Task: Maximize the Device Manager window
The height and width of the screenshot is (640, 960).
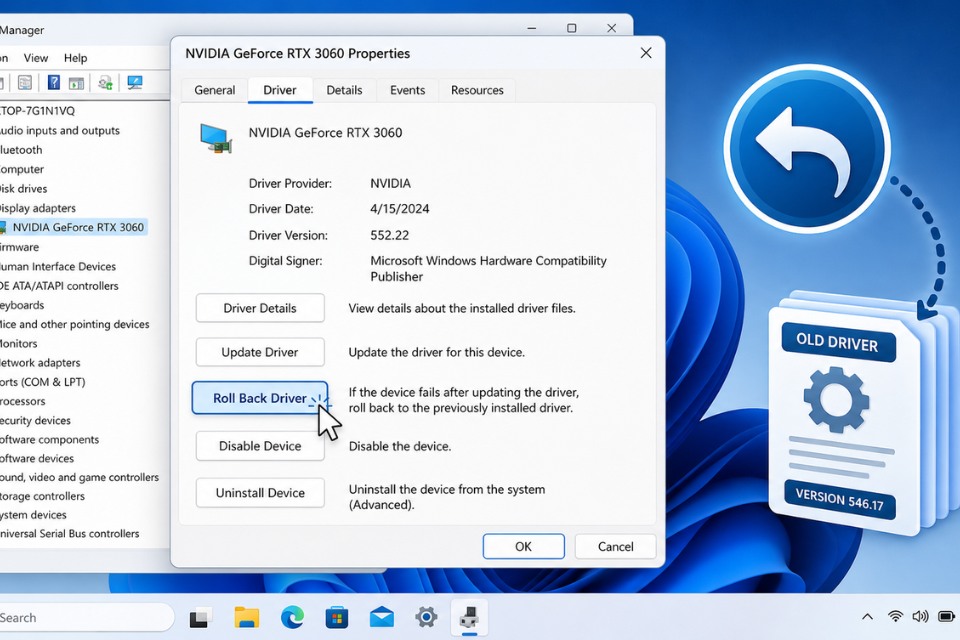Action: [571, 28]
